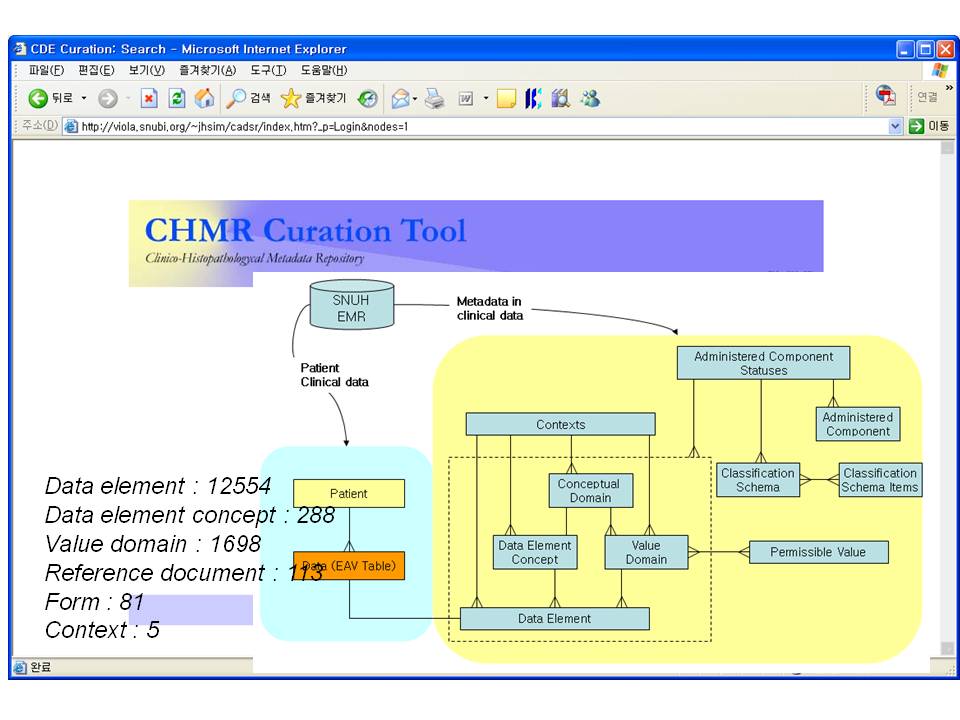Image resolution: width=960 pixels, height=720 pixels.
Task: Click the 'Form : 81' text
Action: 94,601
